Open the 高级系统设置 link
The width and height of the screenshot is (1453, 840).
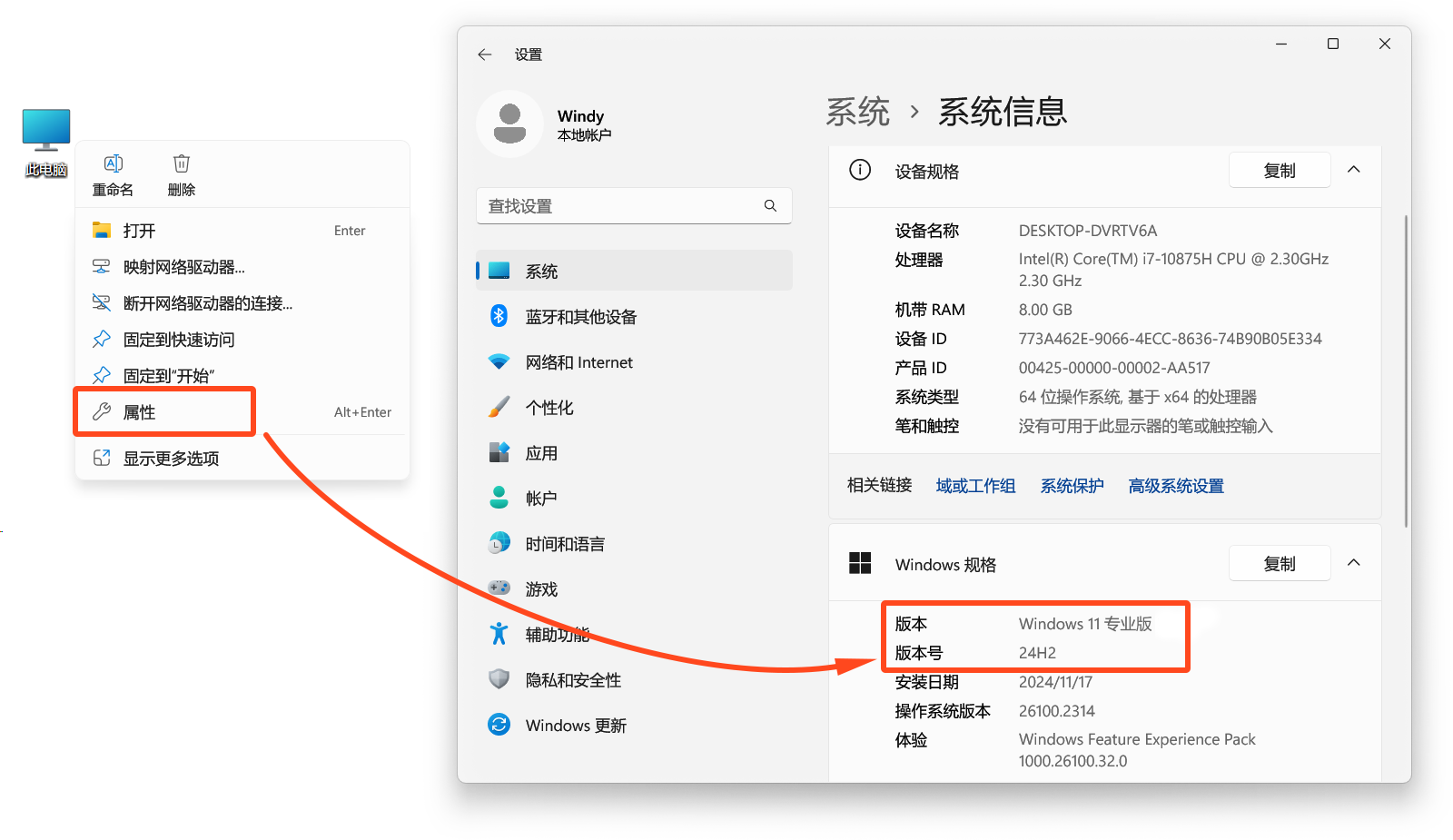pos(1175,486)
